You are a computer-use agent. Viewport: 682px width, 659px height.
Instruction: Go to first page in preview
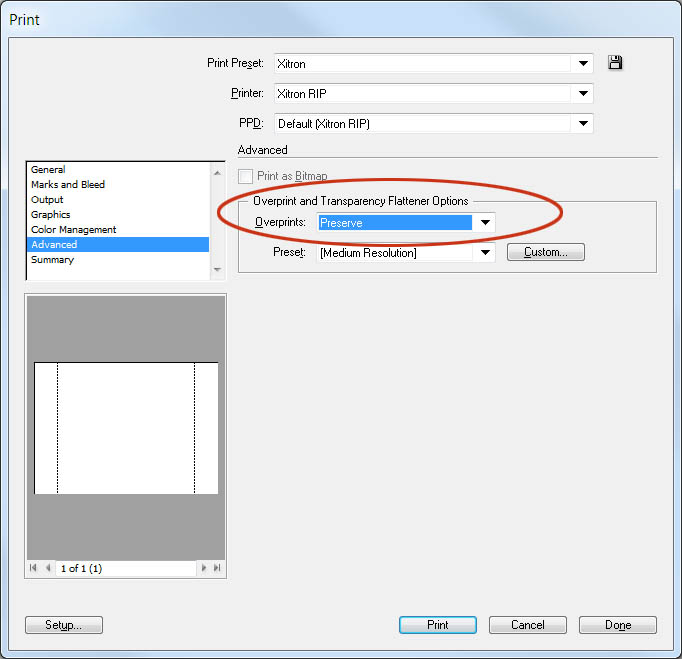pos(33,568)
